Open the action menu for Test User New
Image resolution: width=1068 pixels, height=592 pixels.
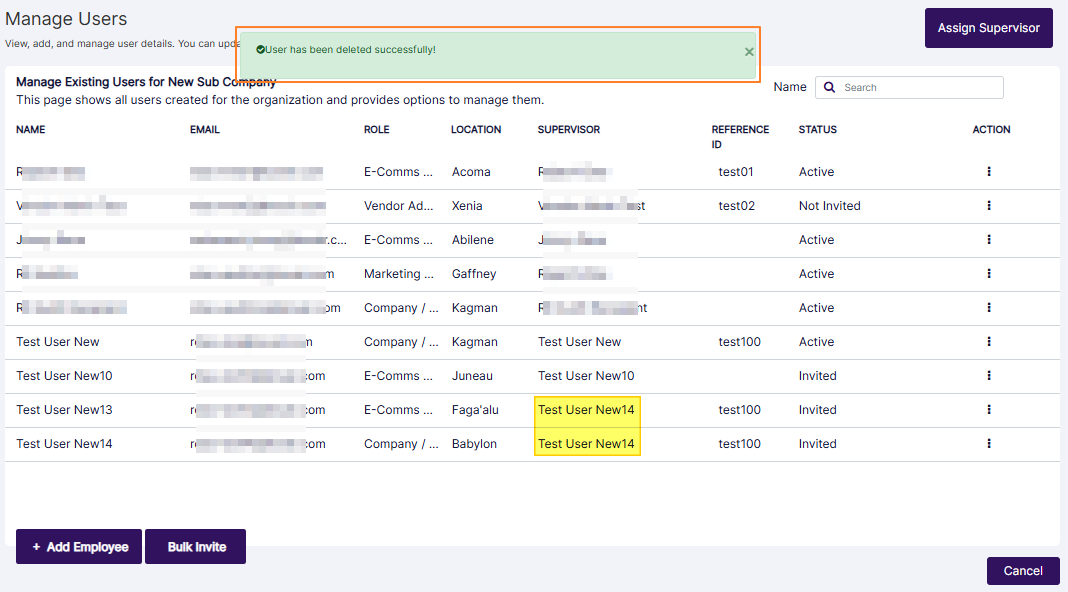988,341
